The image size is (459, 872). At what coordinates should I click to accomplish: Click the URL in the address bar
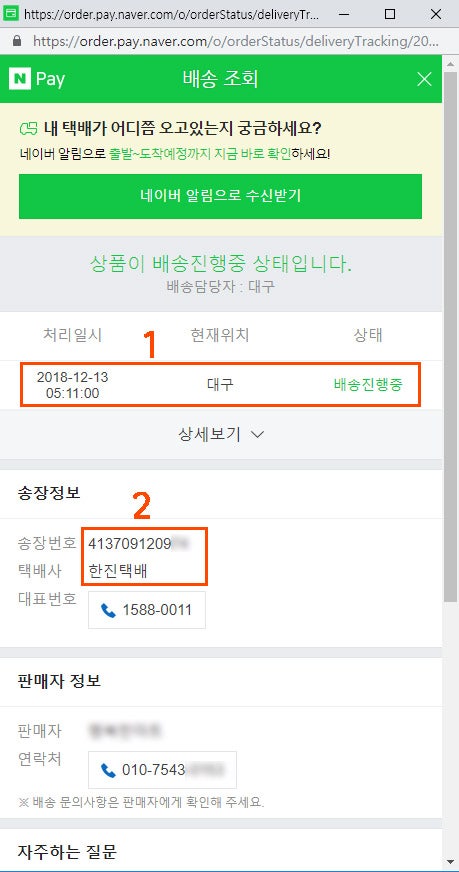(x=236, y=41)
